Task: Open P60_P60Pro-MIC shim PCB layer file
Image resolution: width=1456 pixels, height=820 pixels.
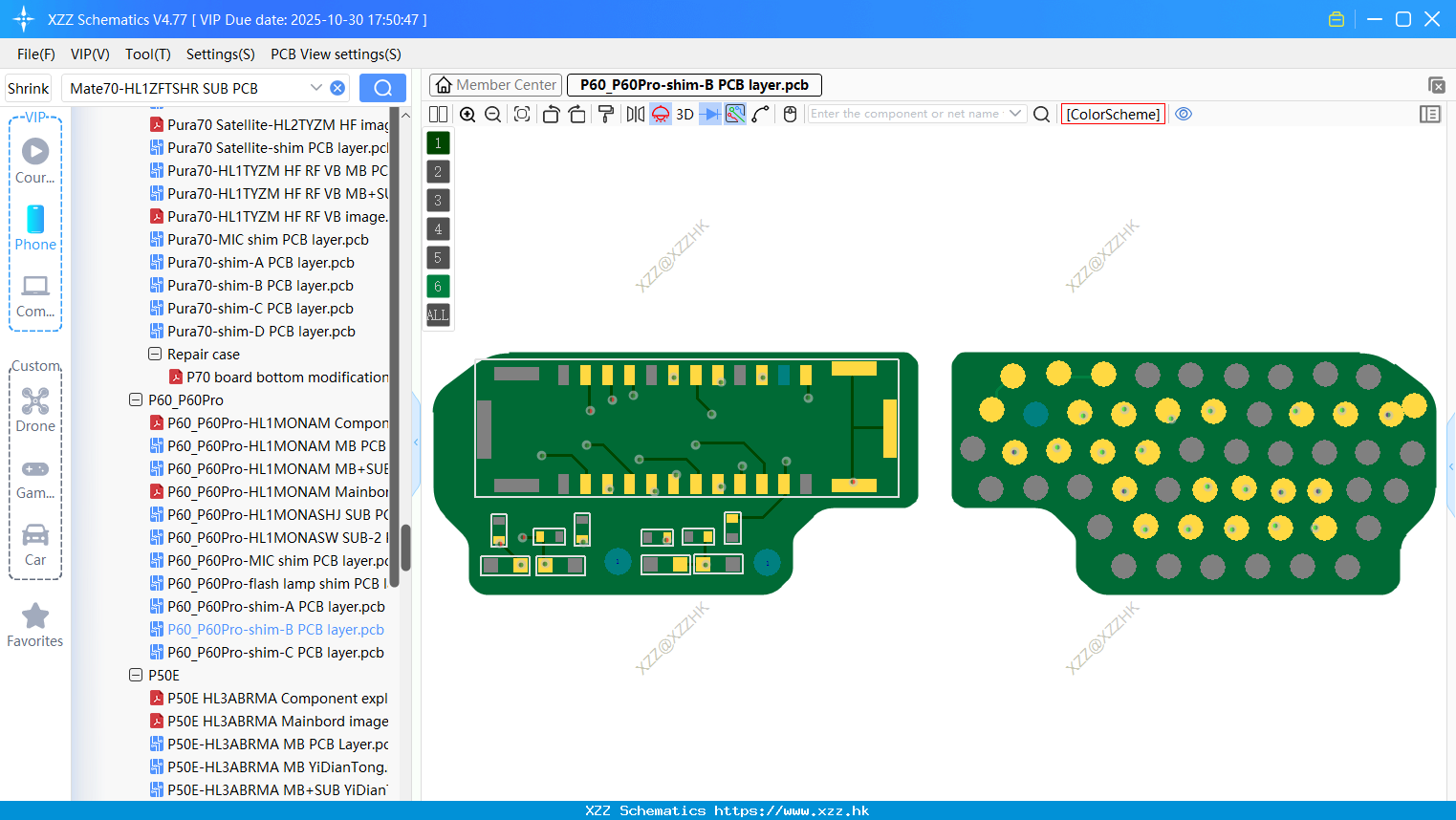Action: [x=270, y=560]
